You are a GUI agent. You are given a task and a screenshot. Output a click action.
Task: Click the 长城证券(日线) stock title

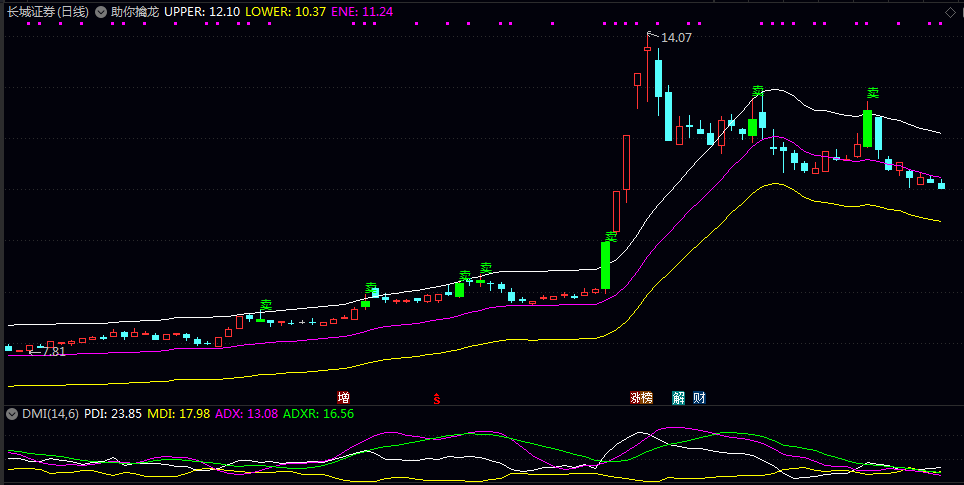click(47, 12)
